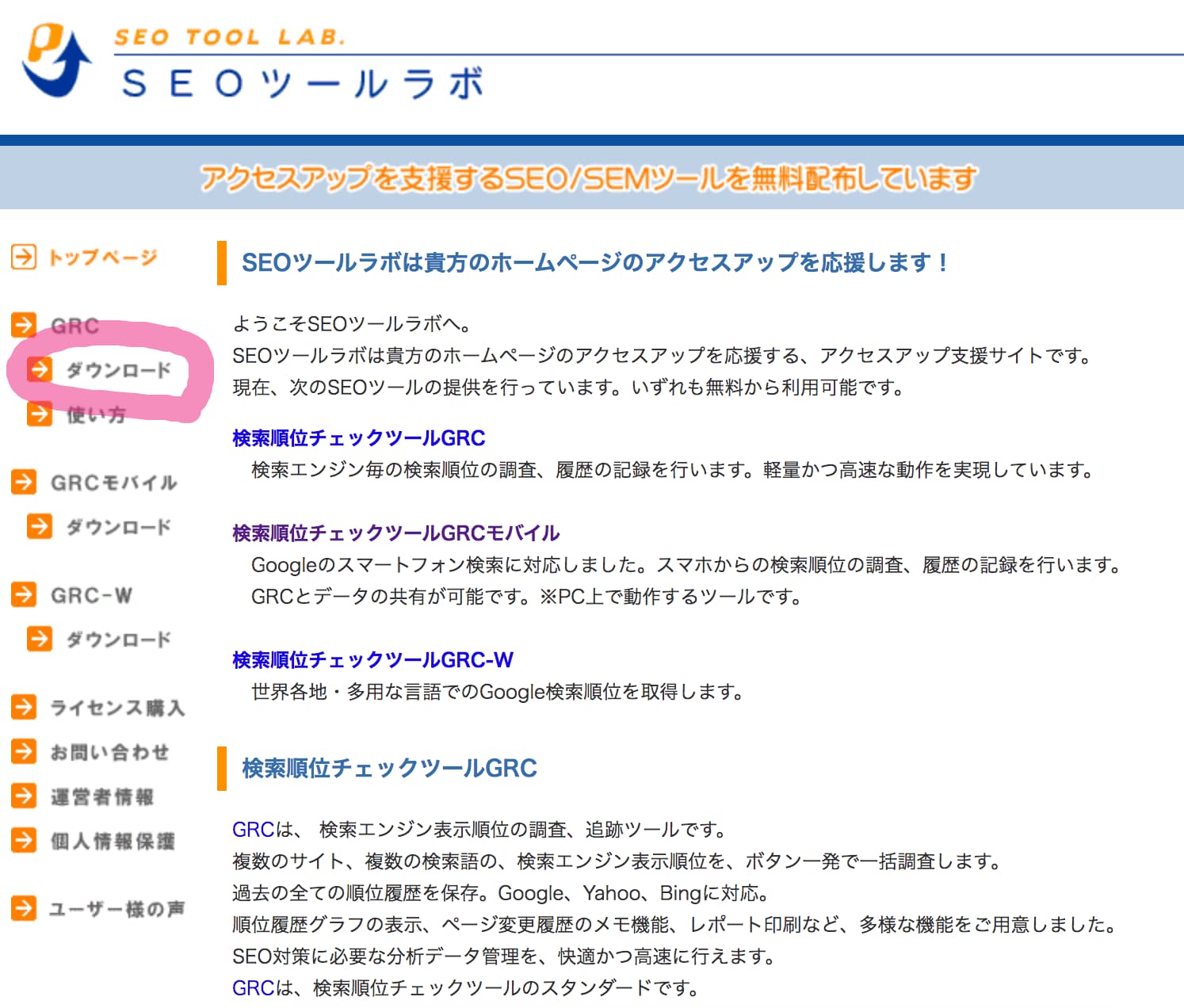
Task: Open ユーザー様の声 page
Action: coord(117,909)
